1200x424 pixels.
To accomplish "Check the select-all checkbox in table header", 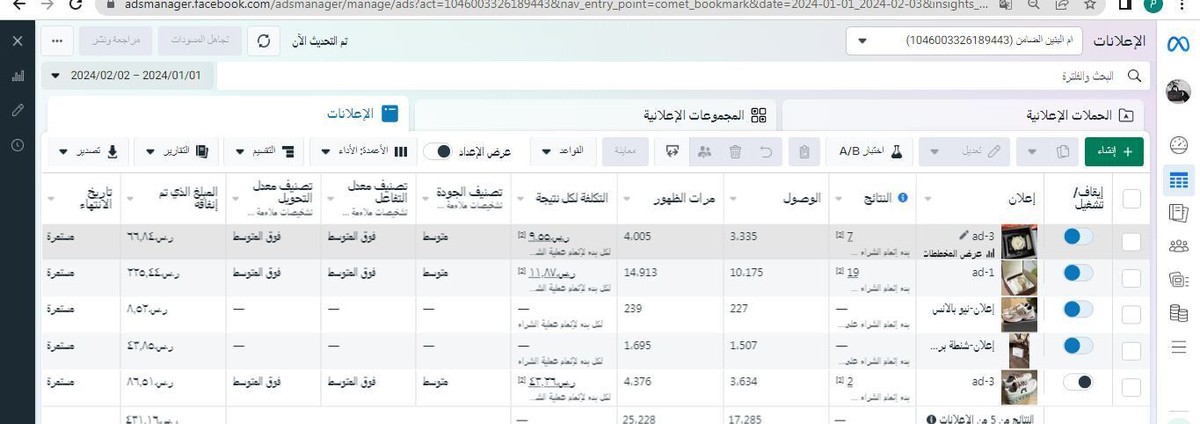I will tap(1131, 199).
